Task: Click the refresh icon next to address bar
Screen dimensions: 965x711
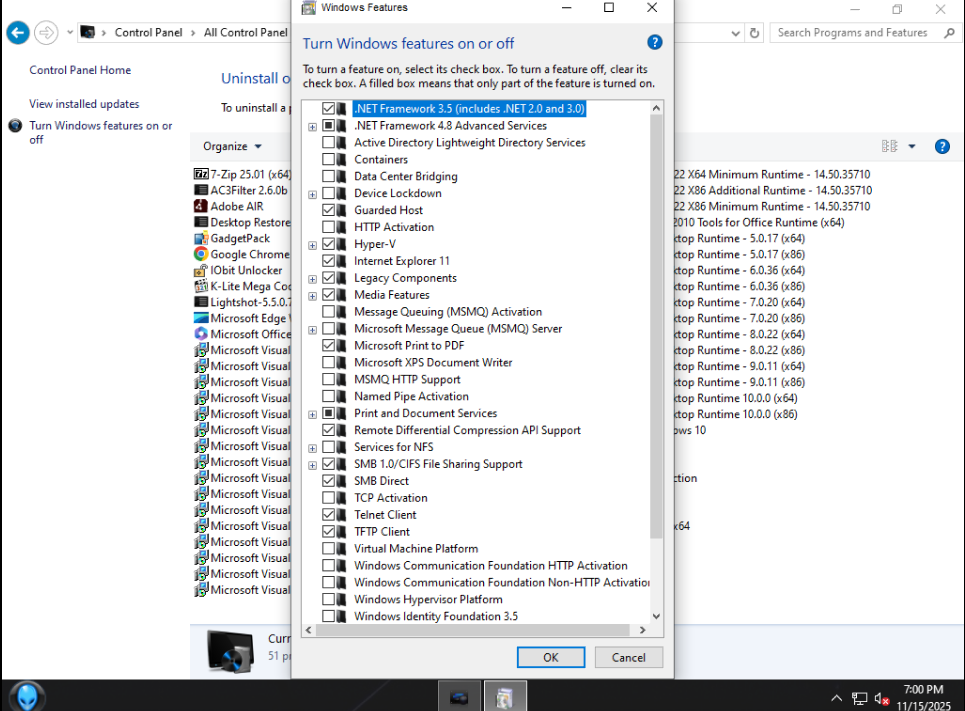Action: tap(755, 33)
